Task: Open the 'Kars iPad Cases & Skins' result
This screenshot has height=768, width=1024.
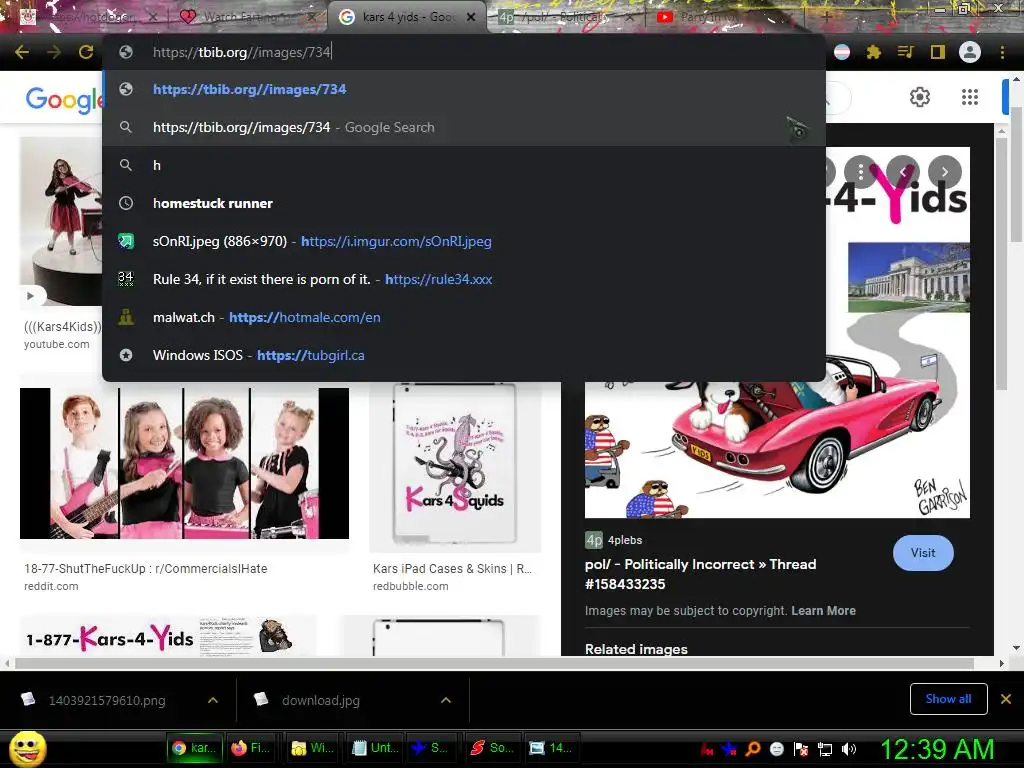Action: click(x=452, y=569)
